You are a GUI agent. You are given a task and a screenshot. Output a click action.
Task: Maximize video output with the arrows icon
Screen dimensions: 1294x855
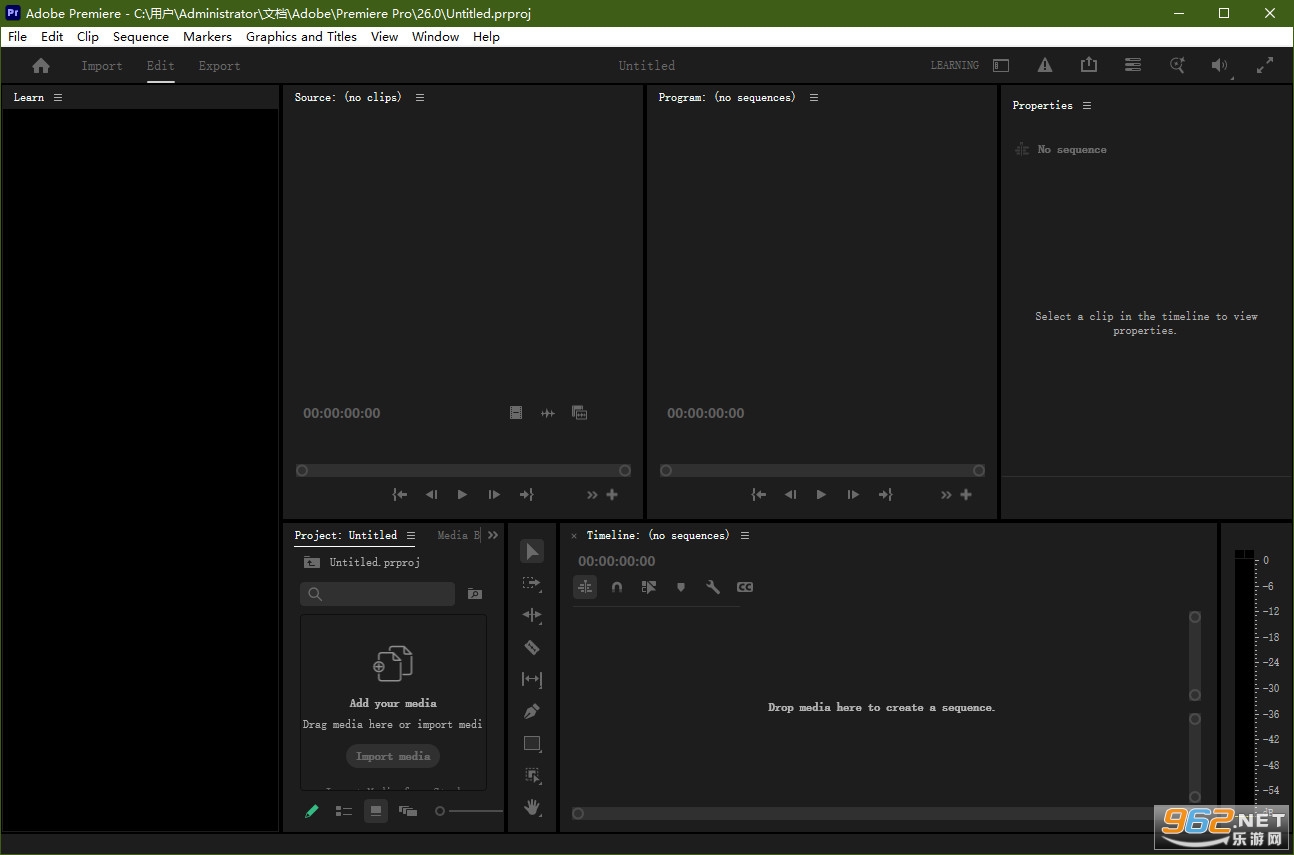click(x=1265, y=65)
